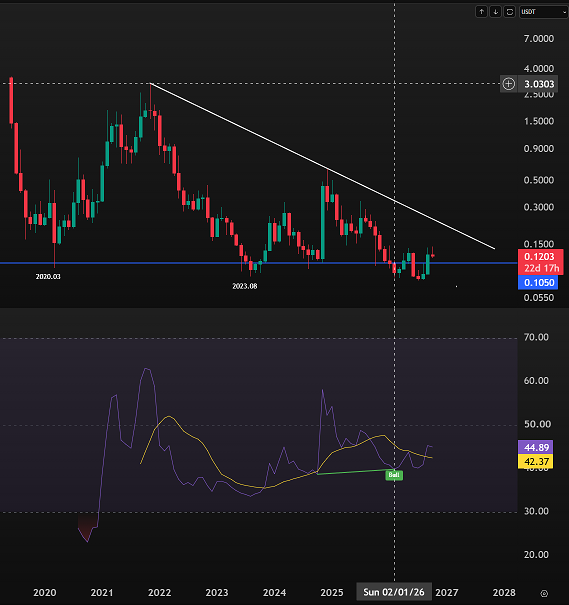This screenshot has height=605, width=569.
Task: Click the 2023.08 text annotation
Action: (x=245, y=286)
